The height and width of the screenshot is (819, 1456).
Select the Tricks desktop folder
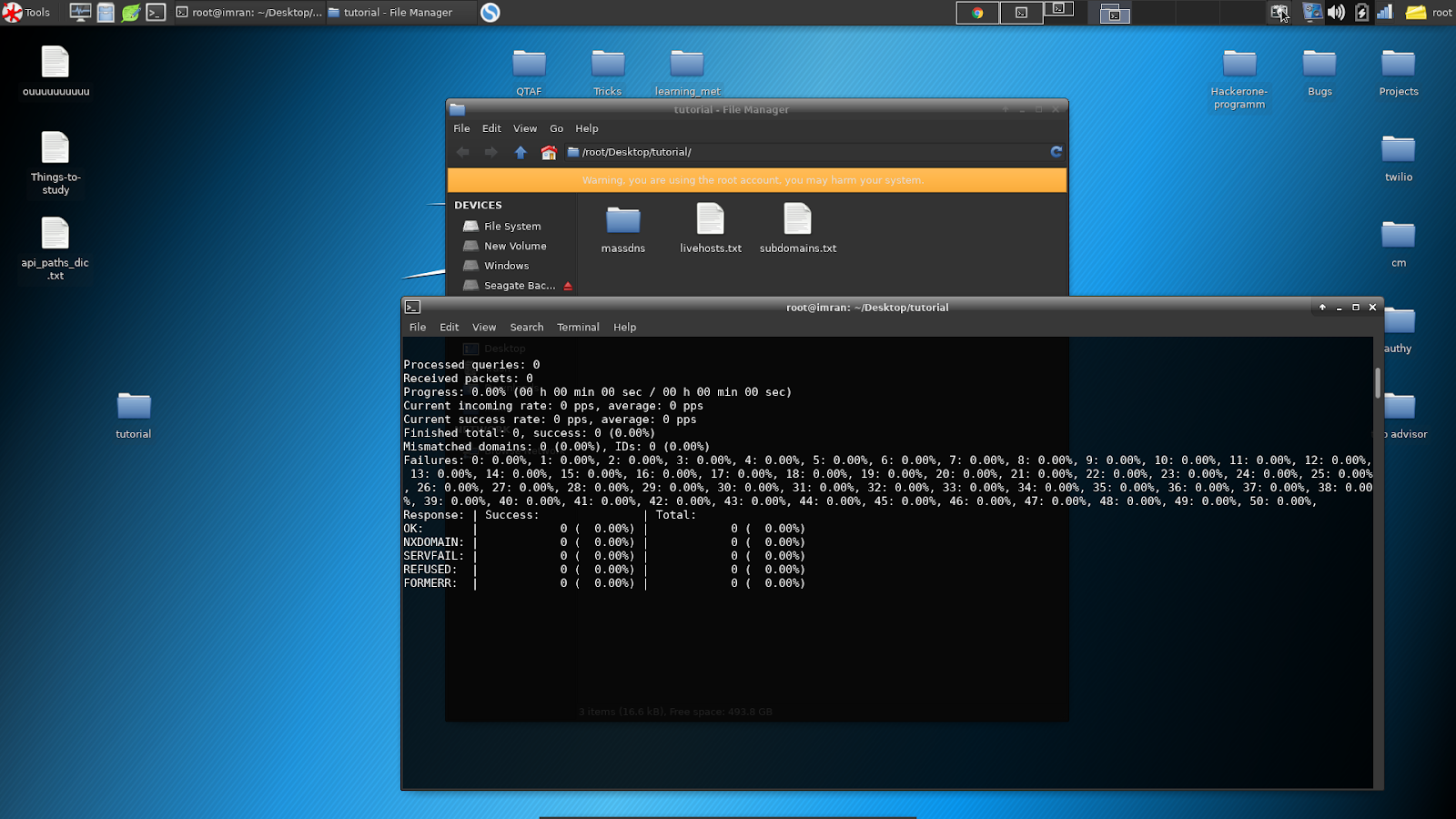(608, 72)
